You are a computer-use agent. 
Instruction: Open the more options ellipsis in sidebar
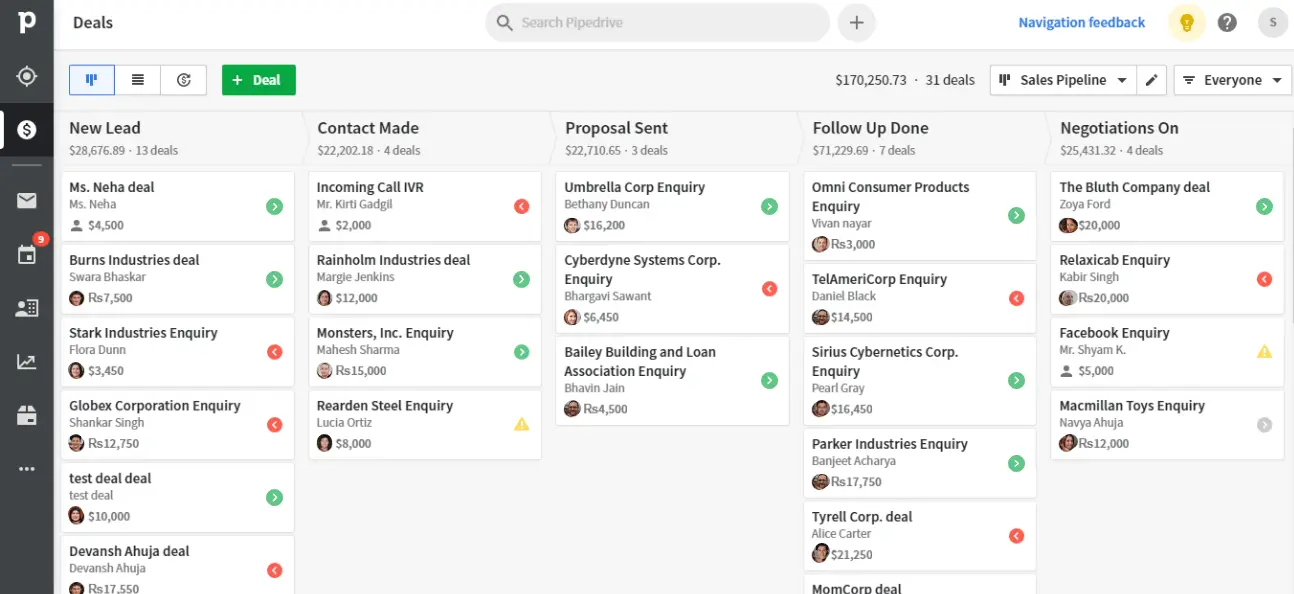[x=27, y=468]
